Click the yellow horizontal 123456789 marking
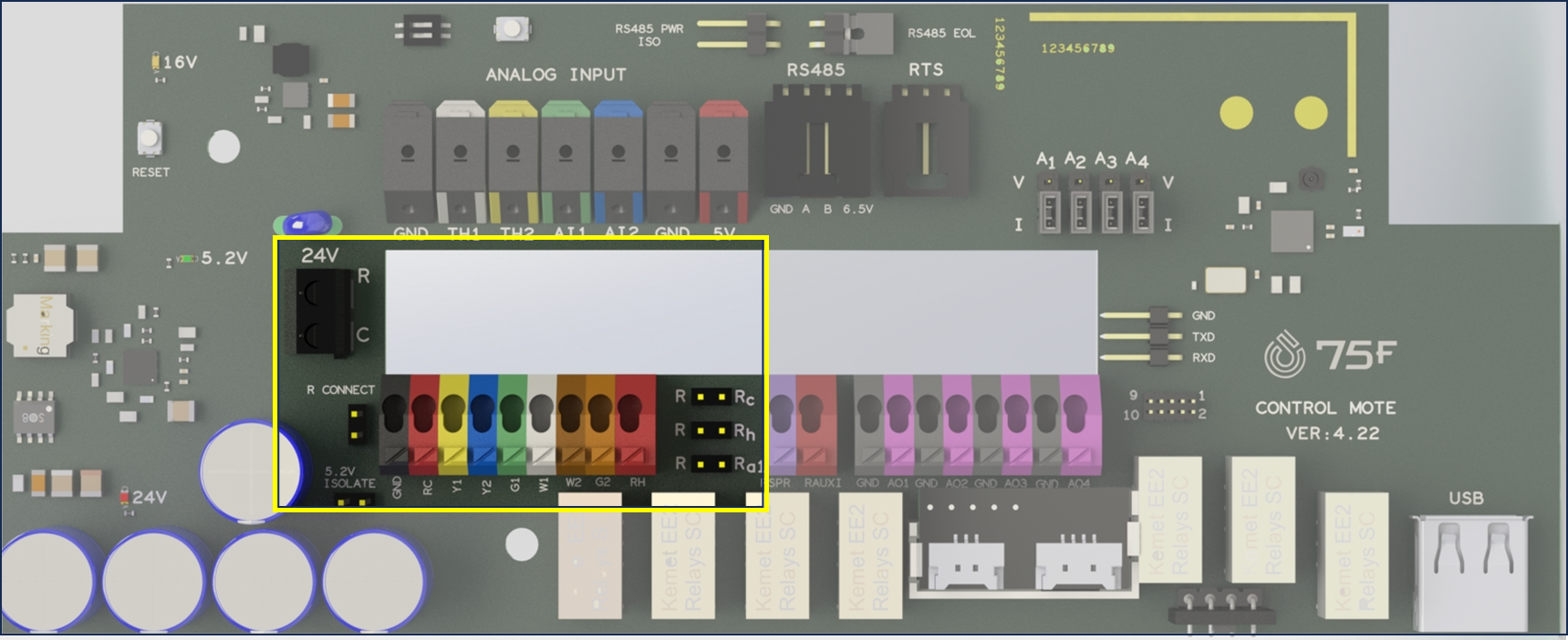This screenshot has height=640, width=1568. (1077, 48)
